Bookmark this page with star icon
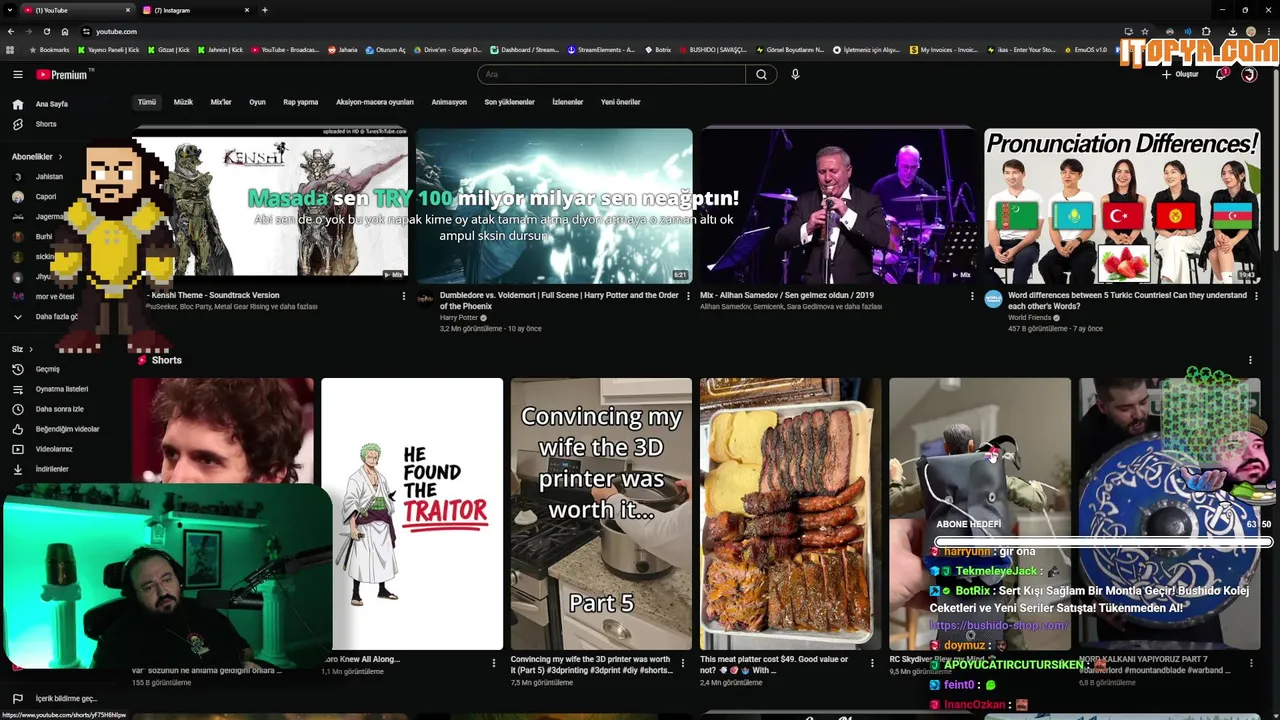Screen dimensions: 1280x720 click(x=1145, y=31)
